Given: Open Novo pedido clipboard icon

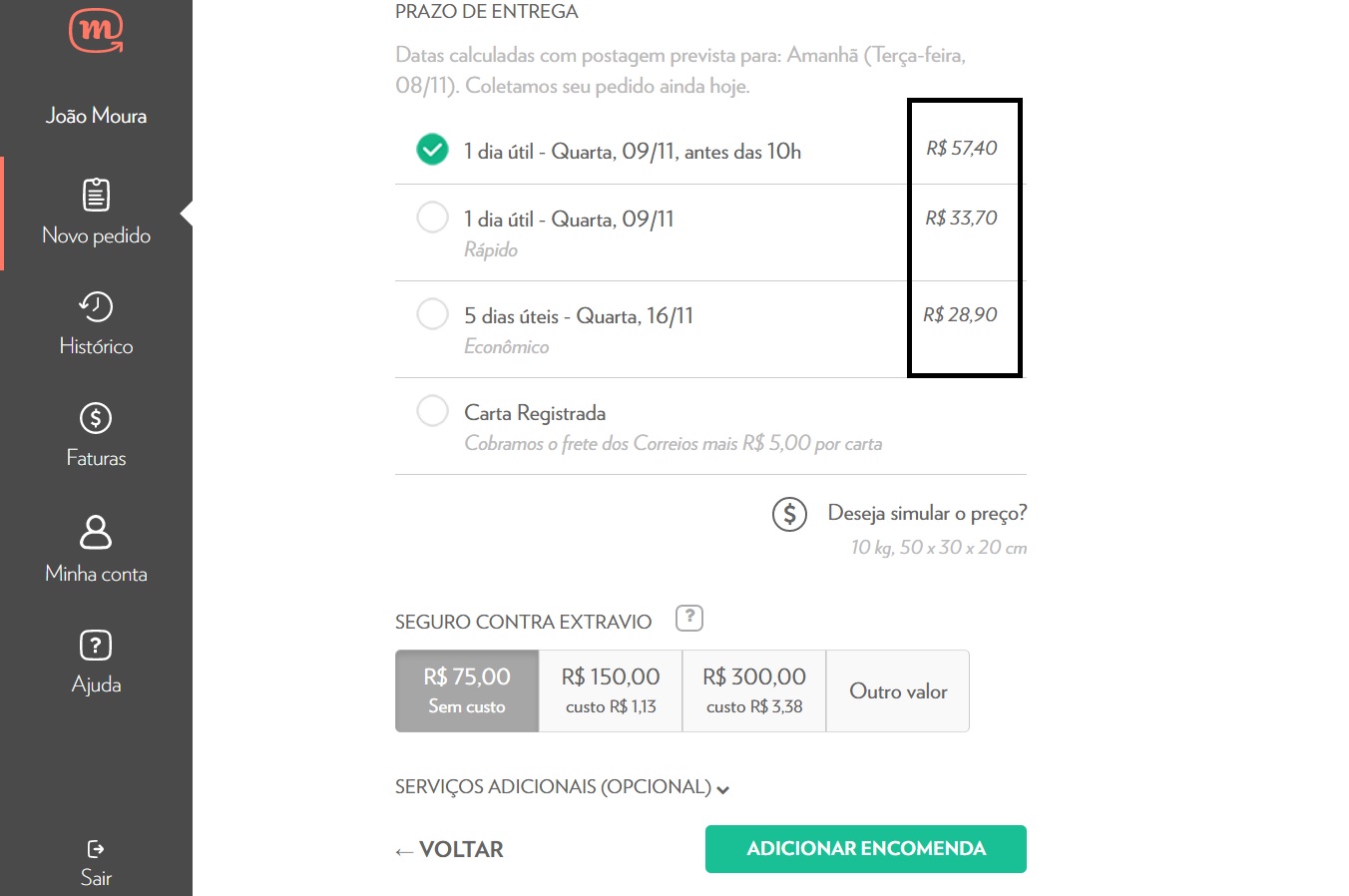Looking at the screenshot, I should [x=96, y=195].
